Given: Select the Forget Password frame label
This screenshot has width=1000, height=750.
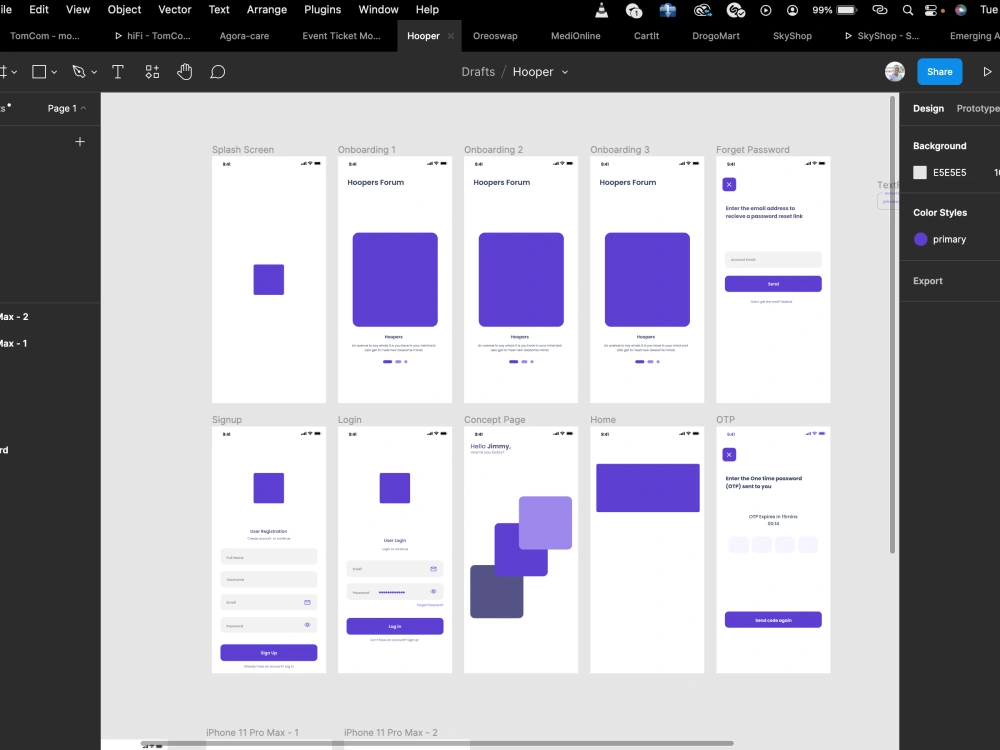Looking at the screenshot, I should coord(753,150).
